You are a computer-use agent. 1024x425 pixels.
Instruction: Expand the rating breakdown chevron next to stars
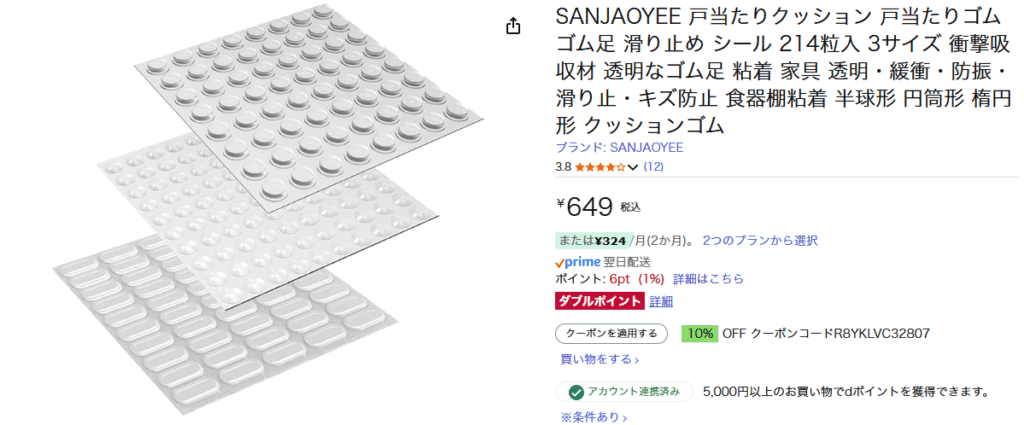633,167
